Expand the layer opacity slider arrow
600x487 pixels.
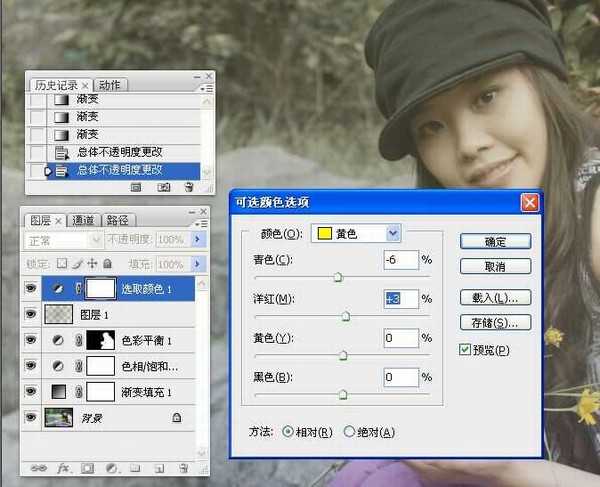(198, 241)
